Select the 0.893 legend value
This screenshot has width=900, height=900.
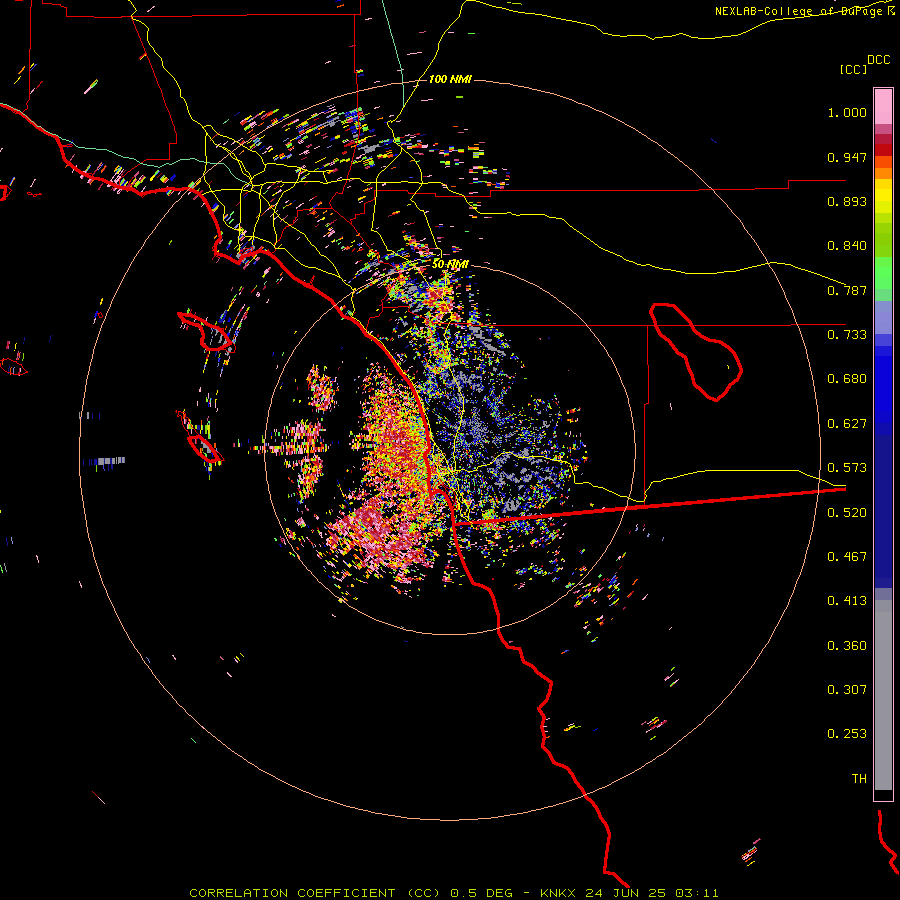pos(847,201)
